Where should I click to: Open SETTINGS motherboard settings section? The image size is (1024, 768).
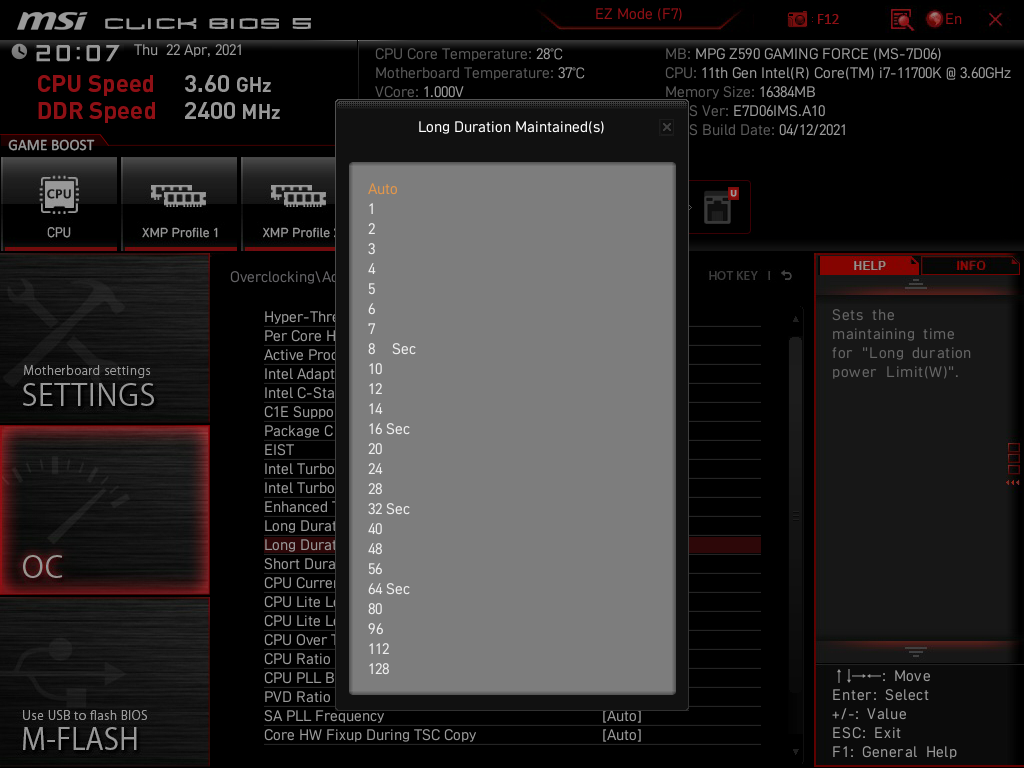pos(104,338)
